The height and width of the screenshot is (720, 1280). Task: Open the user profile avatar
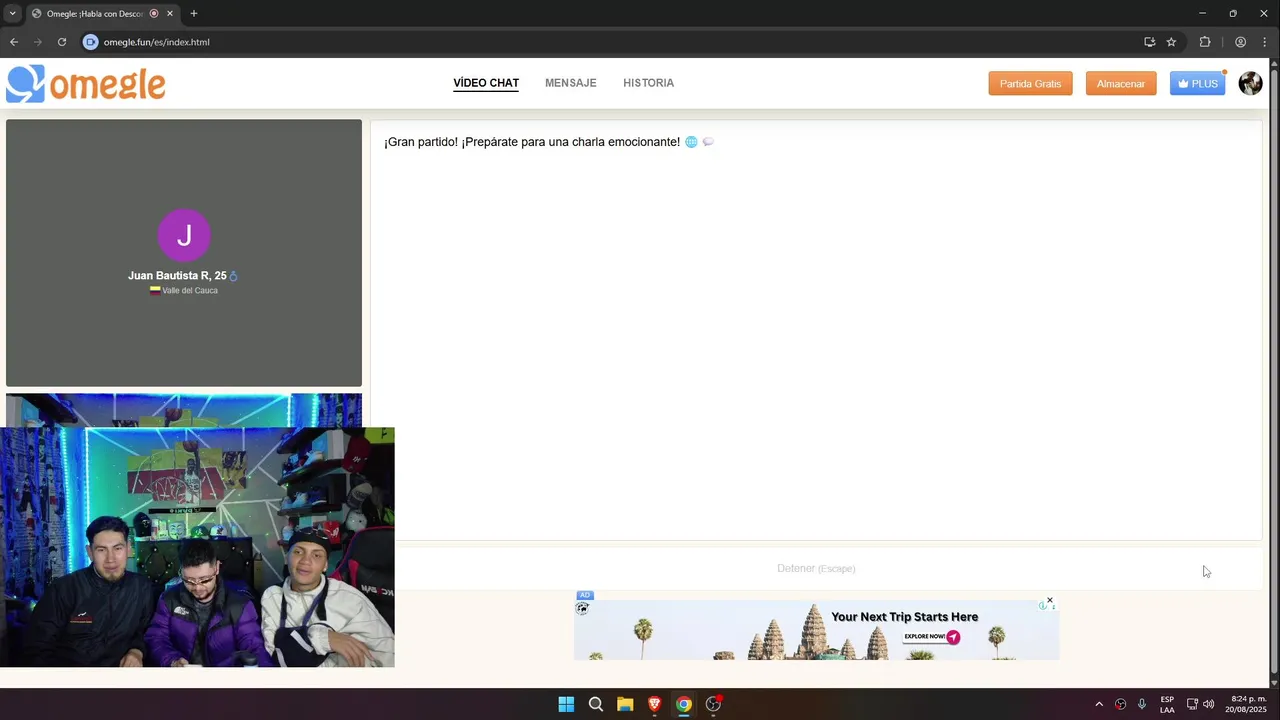point(1250,83)
